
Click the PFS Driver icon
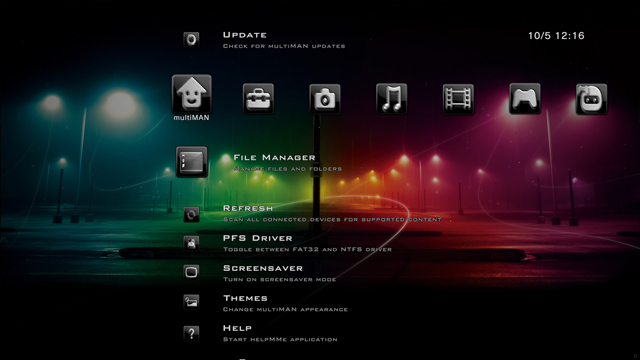(x=191, y=243)
